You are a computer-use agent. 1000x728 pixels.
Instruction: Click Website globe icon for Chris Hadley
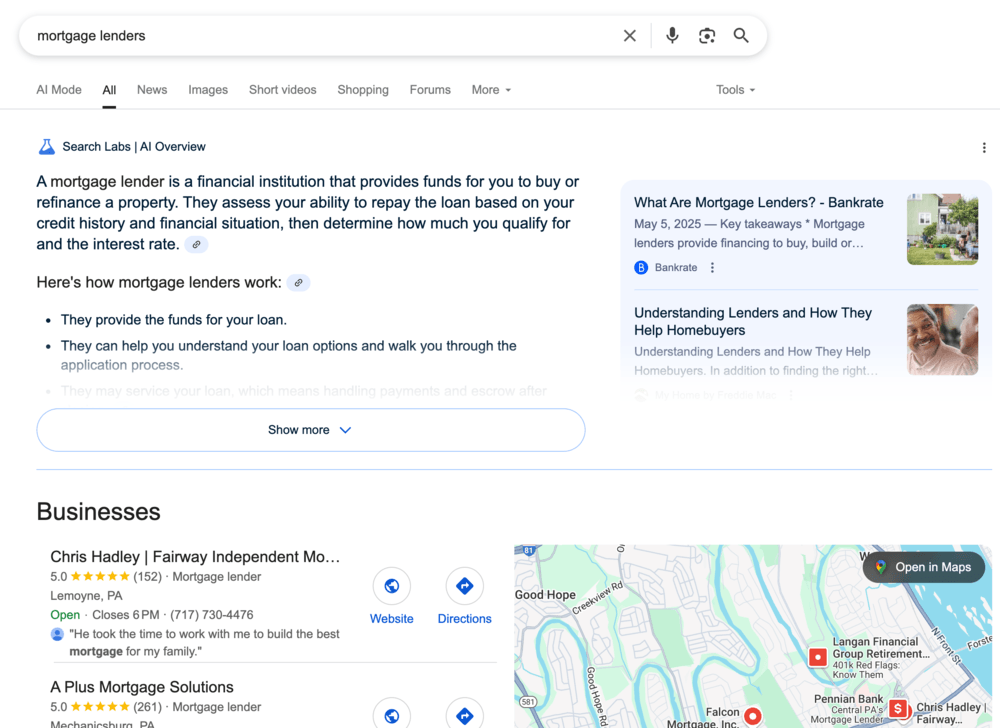click(392, 586)
